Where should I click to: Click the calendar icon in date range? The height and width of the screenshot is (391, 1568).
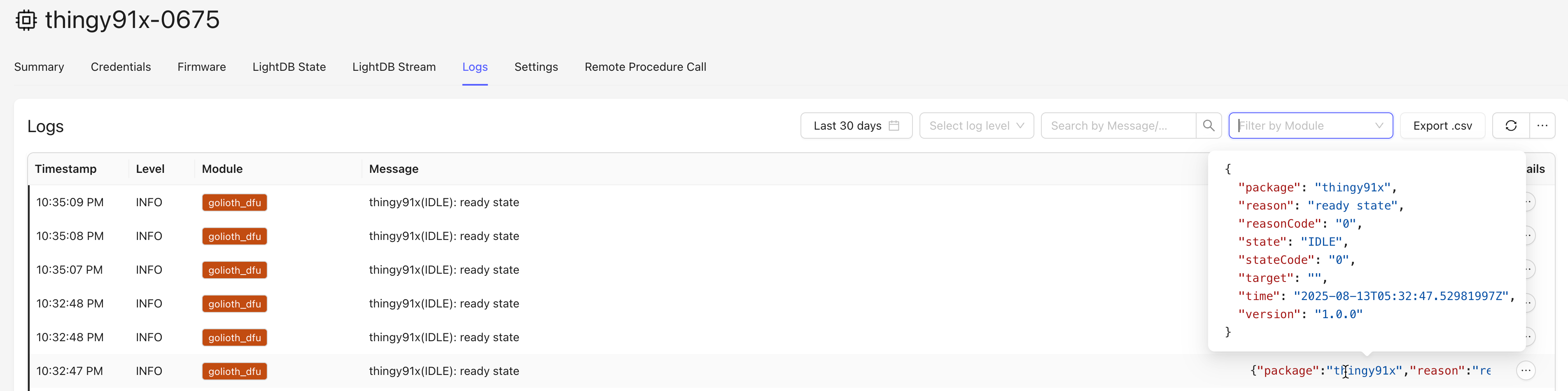point(894,126)
